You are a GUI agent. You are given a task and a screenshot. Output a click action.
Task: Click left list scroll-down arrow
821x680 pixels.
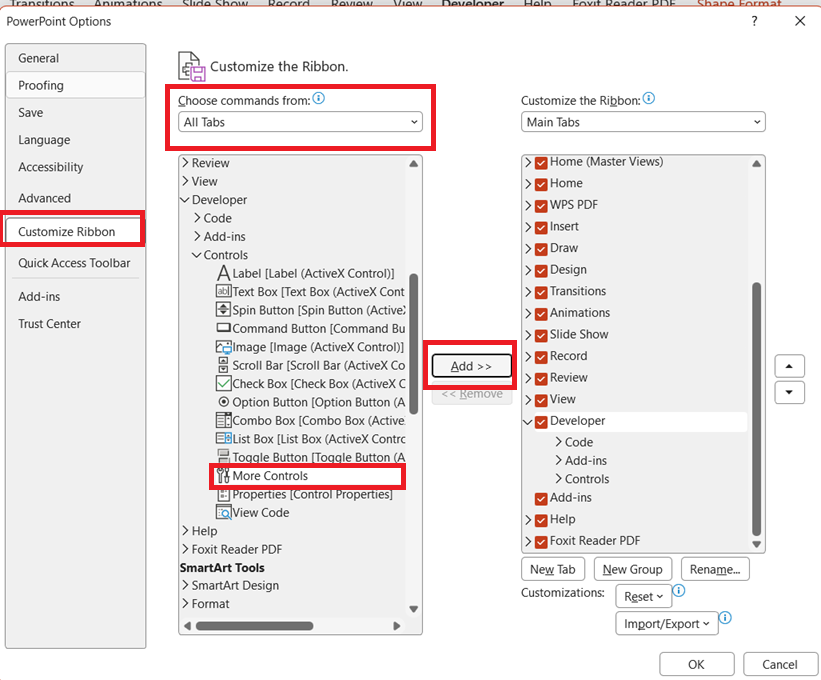414,609
